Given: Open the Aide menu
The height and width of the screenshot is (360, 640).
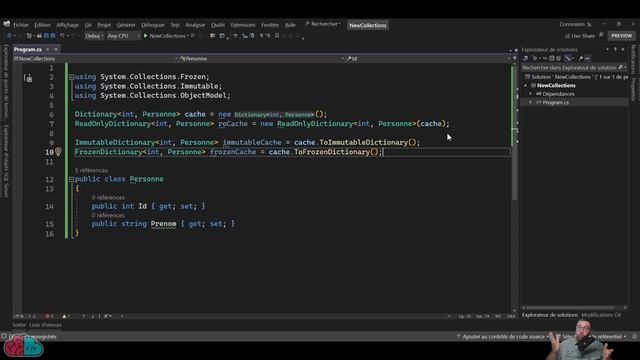Looking at the screenshot, I should pos(290,25).
